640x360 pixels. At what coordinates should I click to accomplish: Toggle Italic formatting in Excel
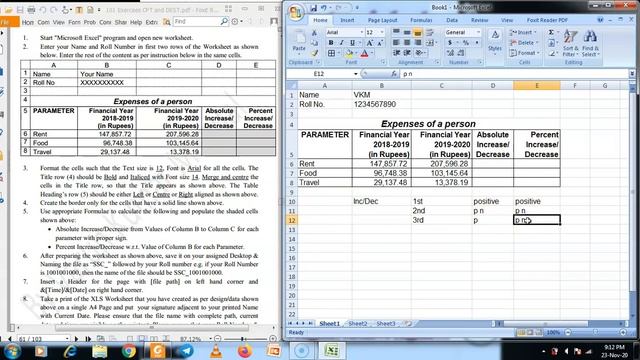pyautogui.click(x=342, y=43)
